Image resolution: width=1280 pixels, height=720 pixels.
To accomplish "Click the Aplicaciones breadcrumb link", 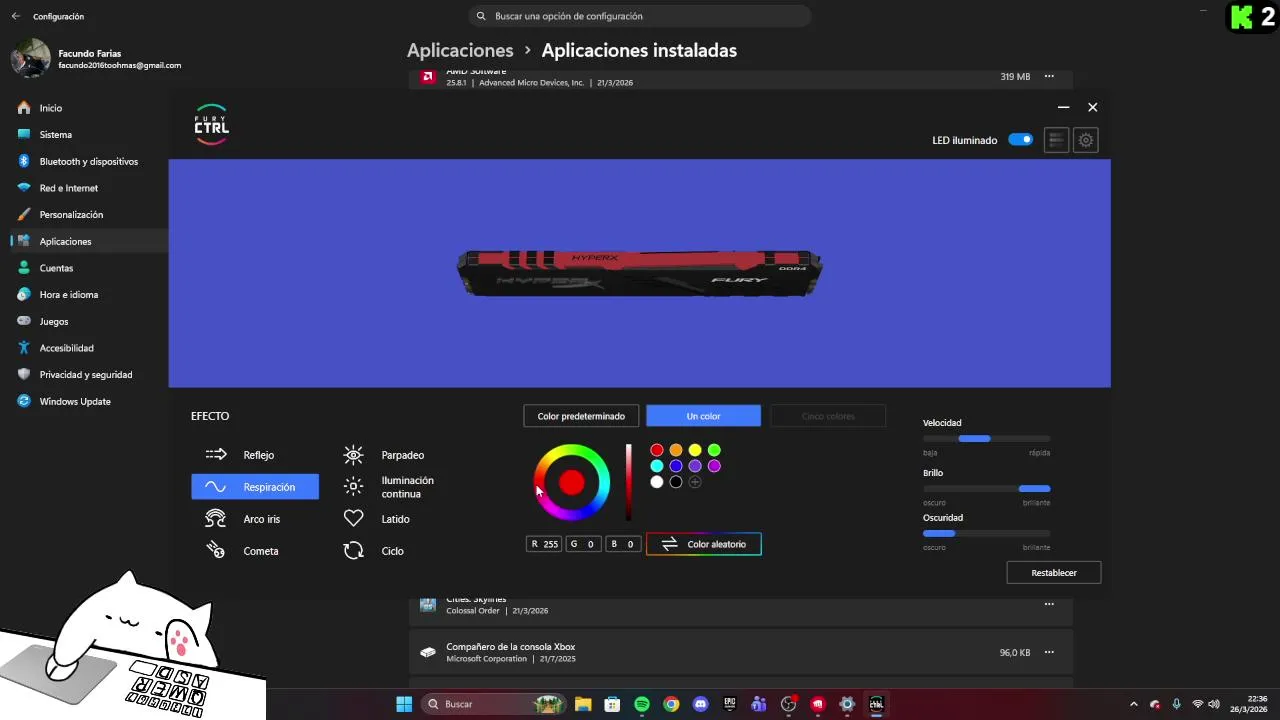I will point(460,50).
